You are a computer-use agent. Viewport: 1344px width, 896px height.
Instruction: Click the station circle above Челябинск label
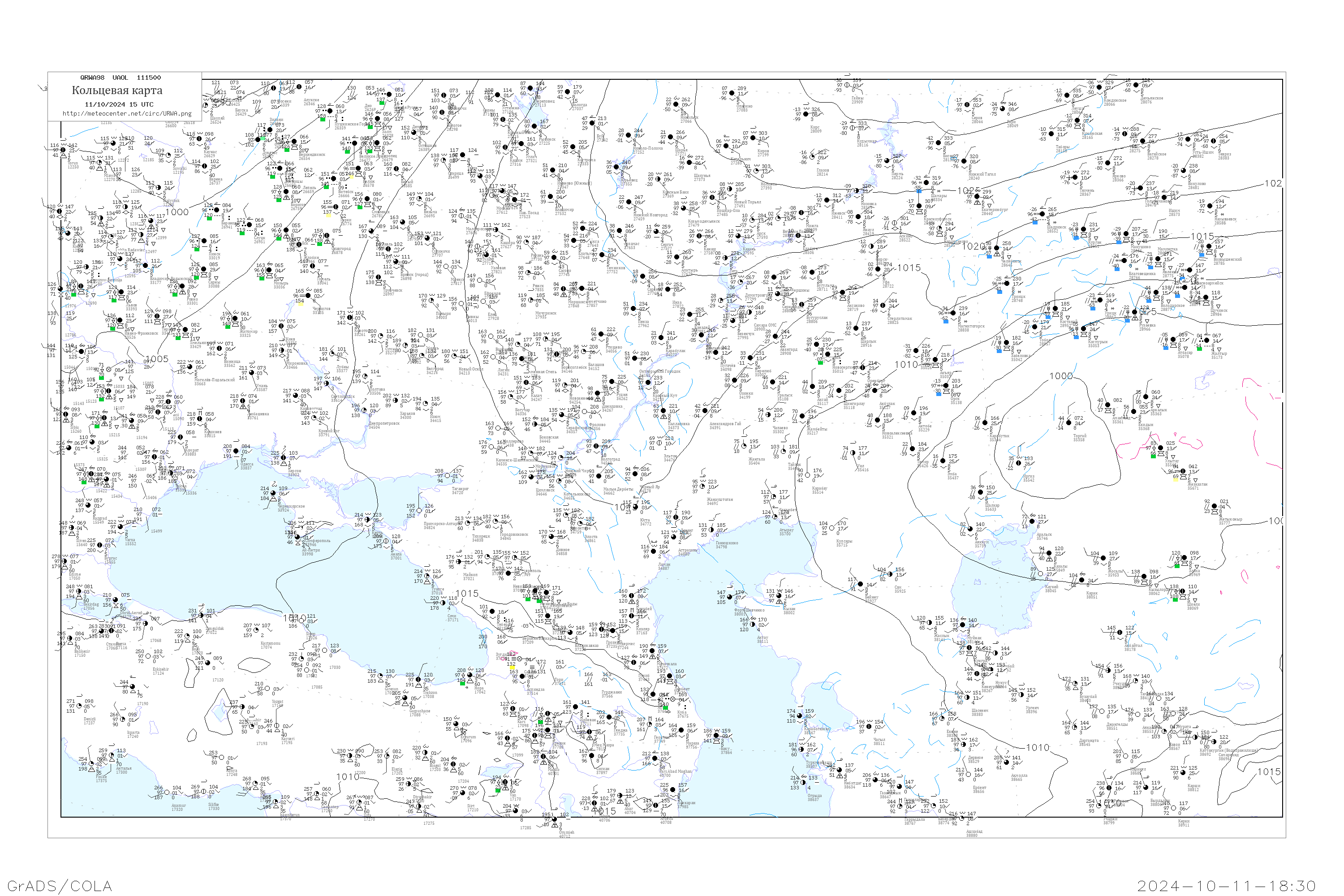996,248
